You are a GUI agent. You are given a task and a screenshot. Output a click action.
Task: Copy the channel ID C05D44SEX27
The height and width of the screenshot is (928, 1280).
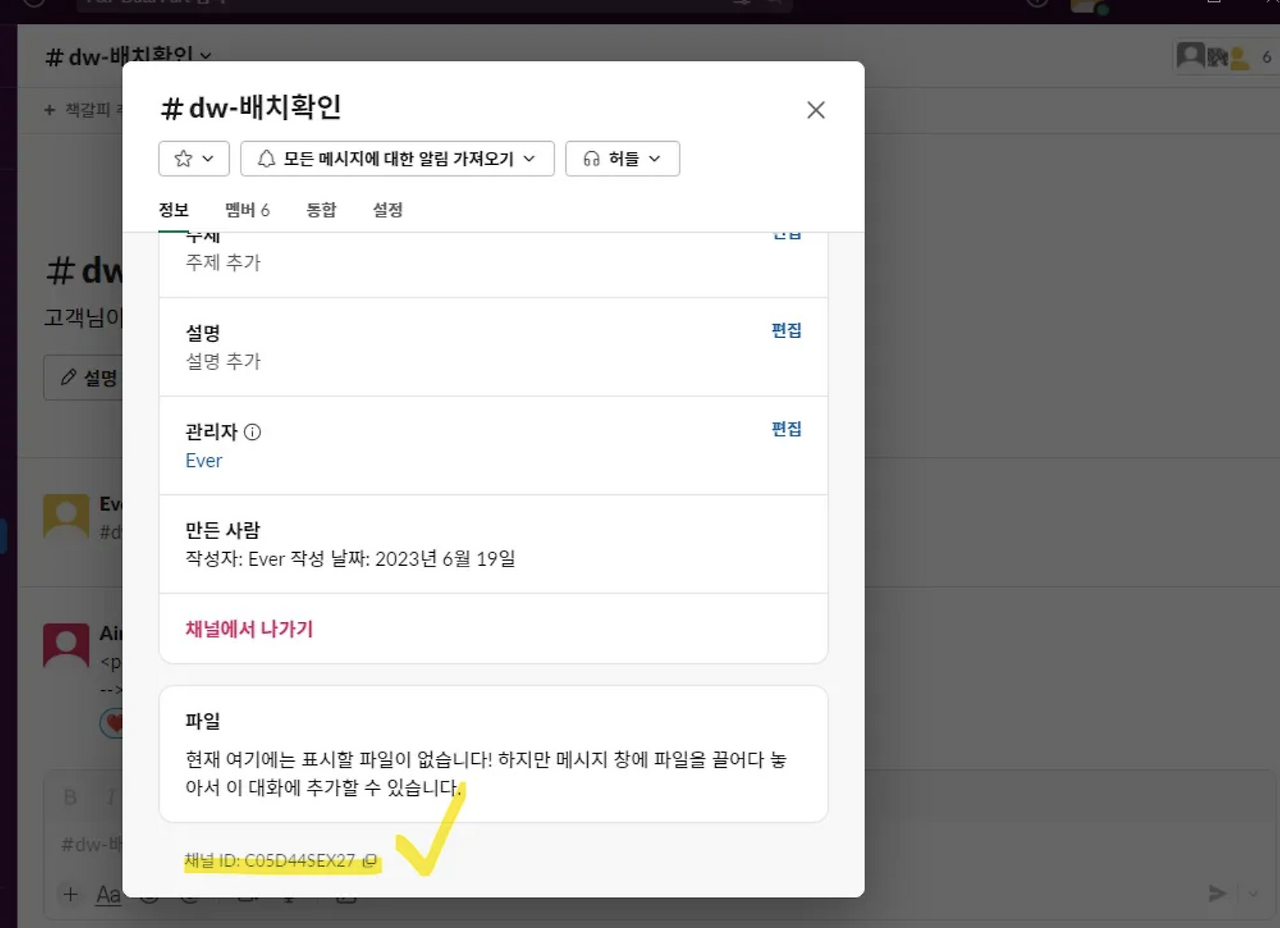(x=370, y=859)
